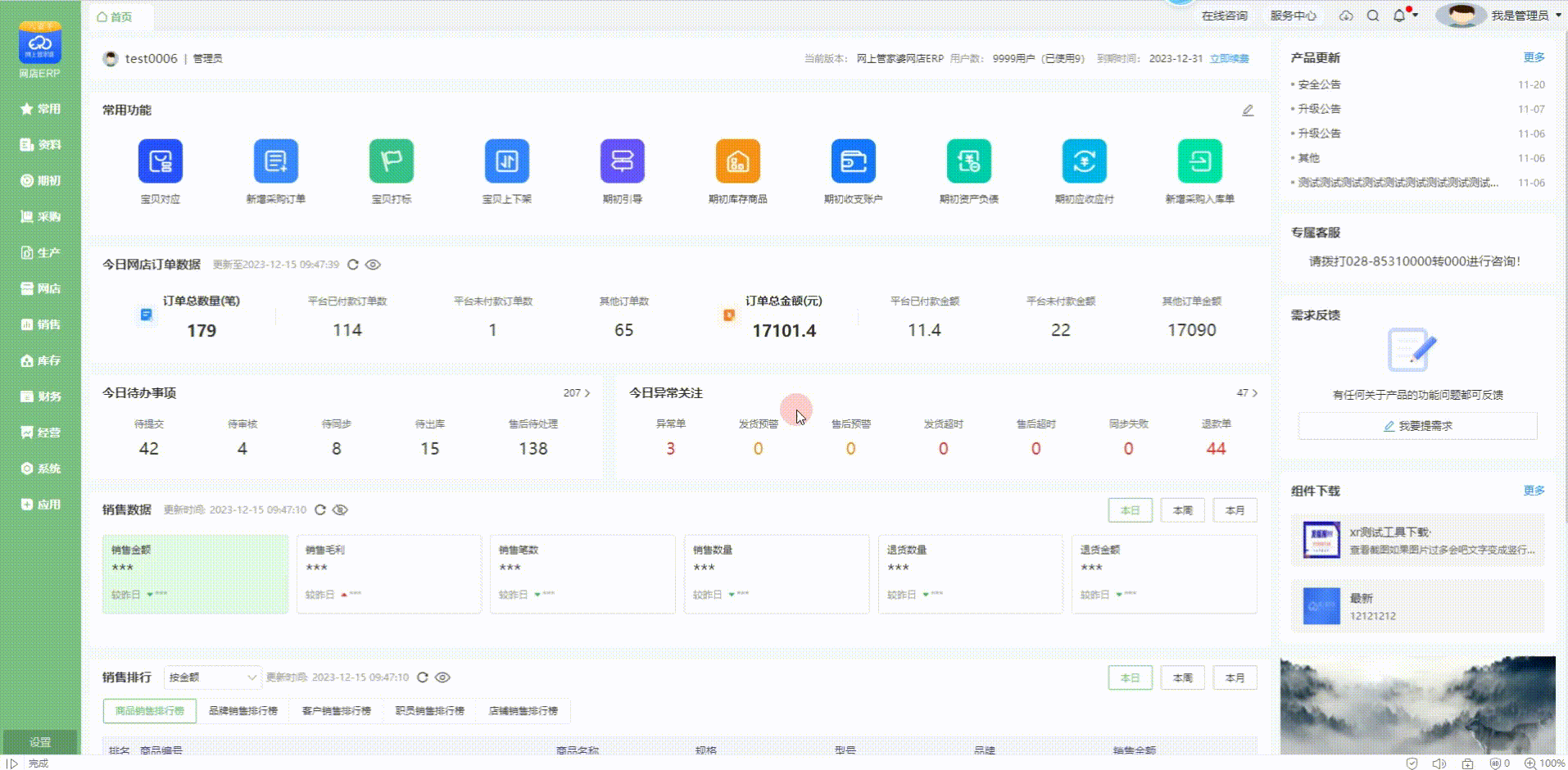The width and height of the screenshot is (1568, 770).
Task: Expand 今日待办事项 via the 207 arrow
Action: tap(578, 393)
